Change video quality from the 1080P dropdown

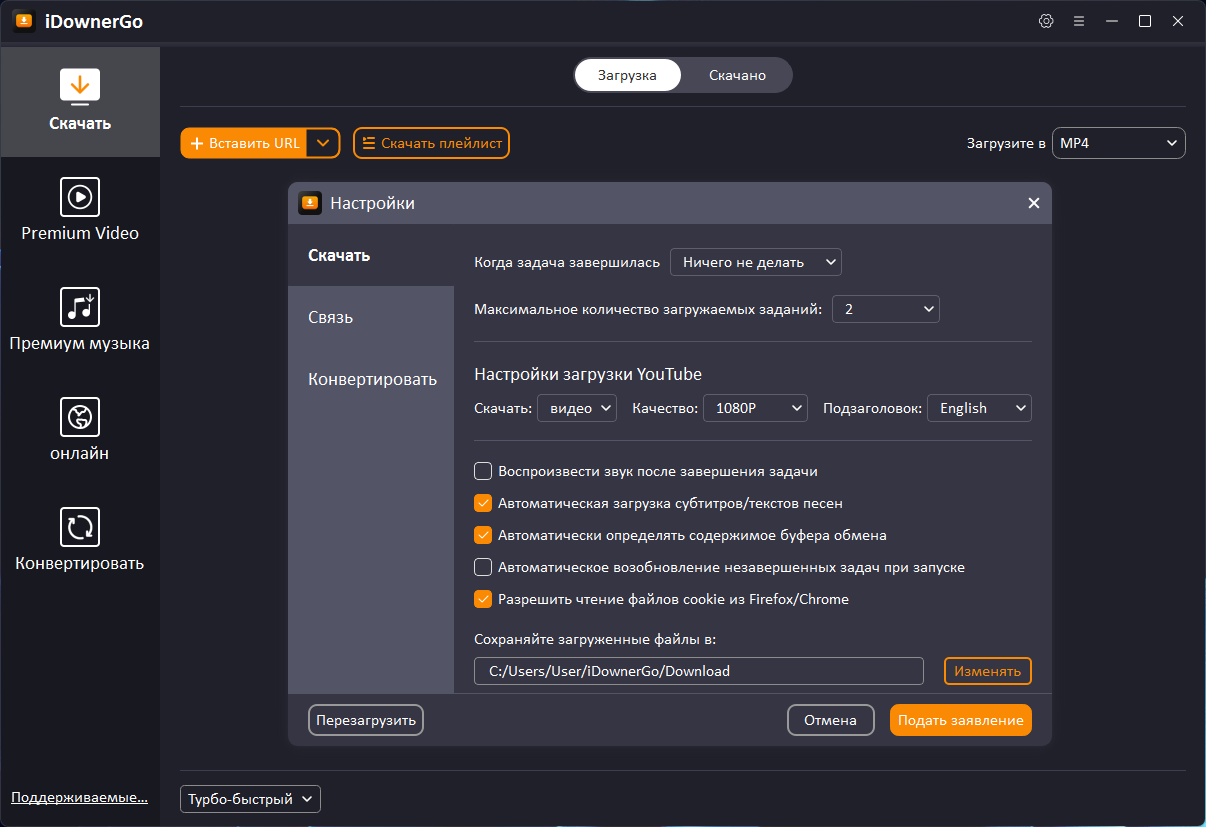(x=755, y=408)
